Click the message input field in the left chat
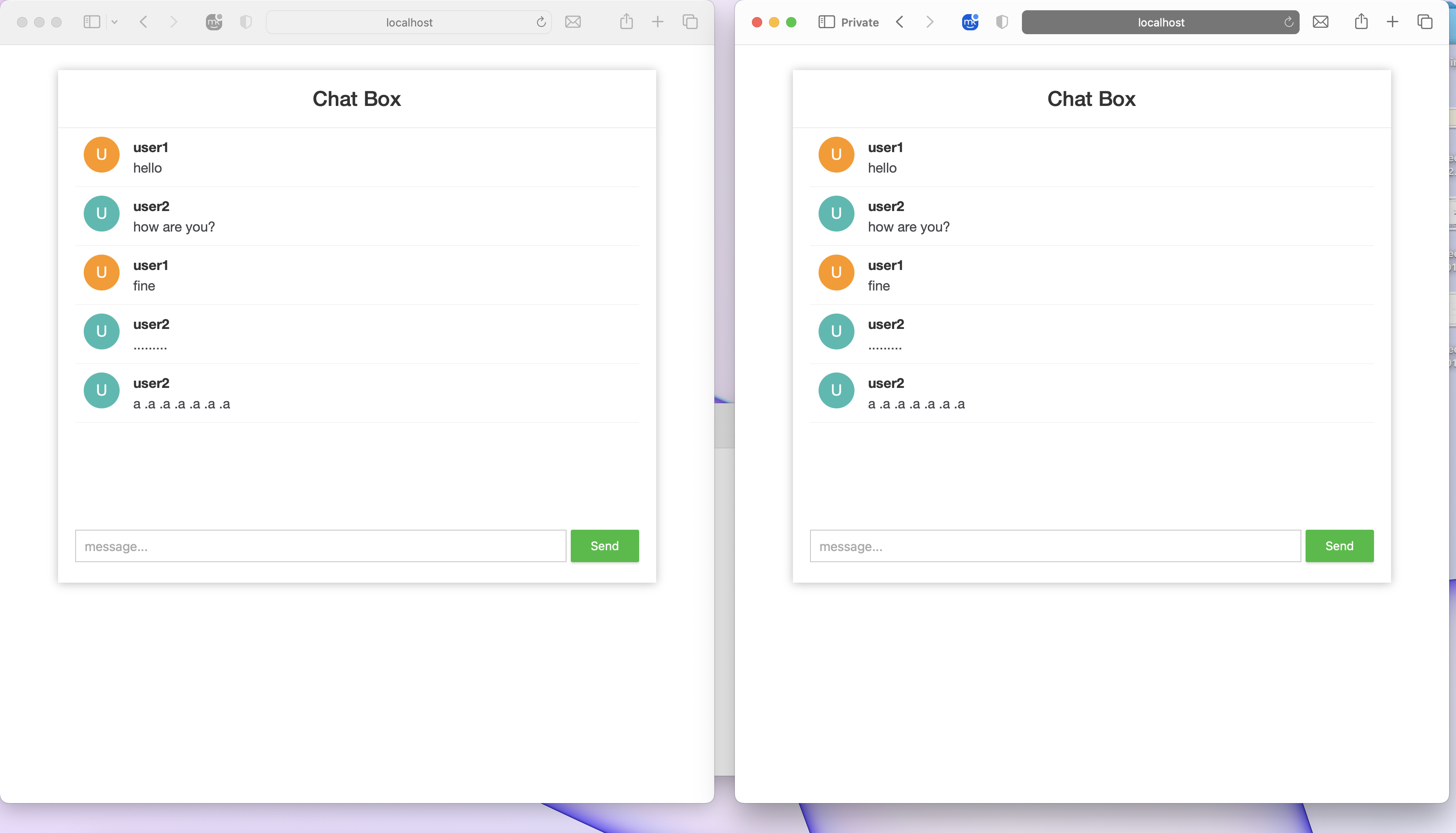The height and width of the screenshot is (833, 1456). (320, 546)
